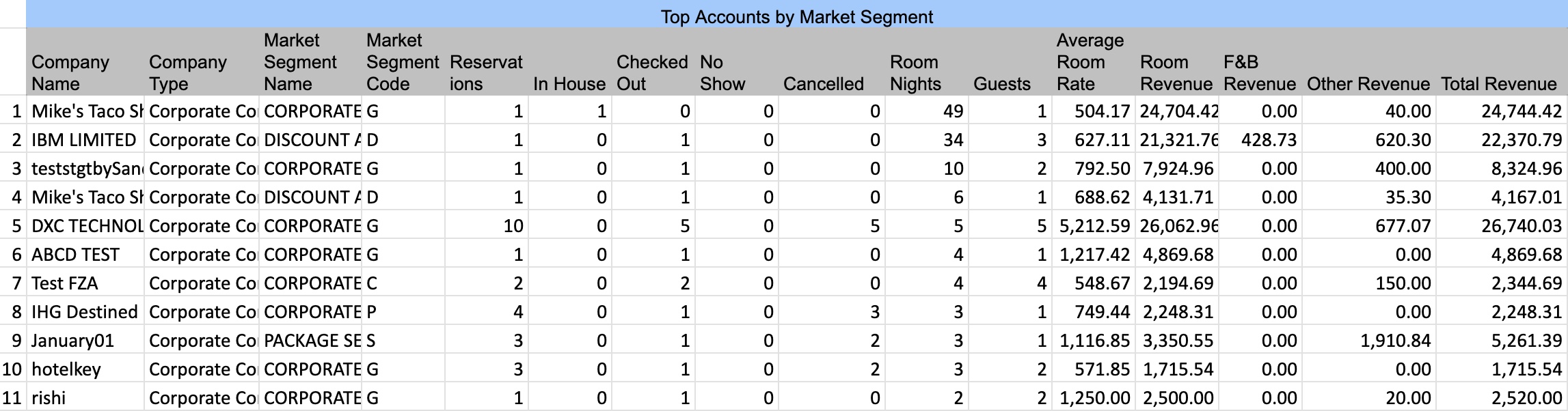Image resolution: width=1568 pixels, height=411 pixels.
Task: Select the 'Room Nights' header cell
Action: [x=915, y=72]
